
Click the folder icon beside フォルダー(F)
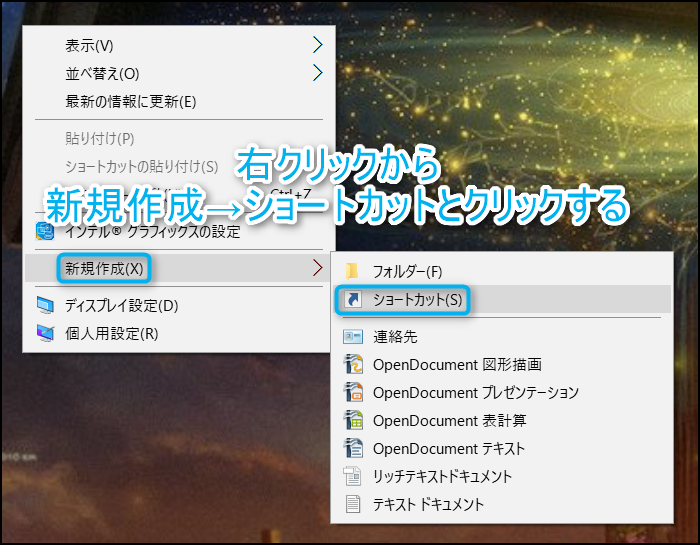click(x=352, y=271)
